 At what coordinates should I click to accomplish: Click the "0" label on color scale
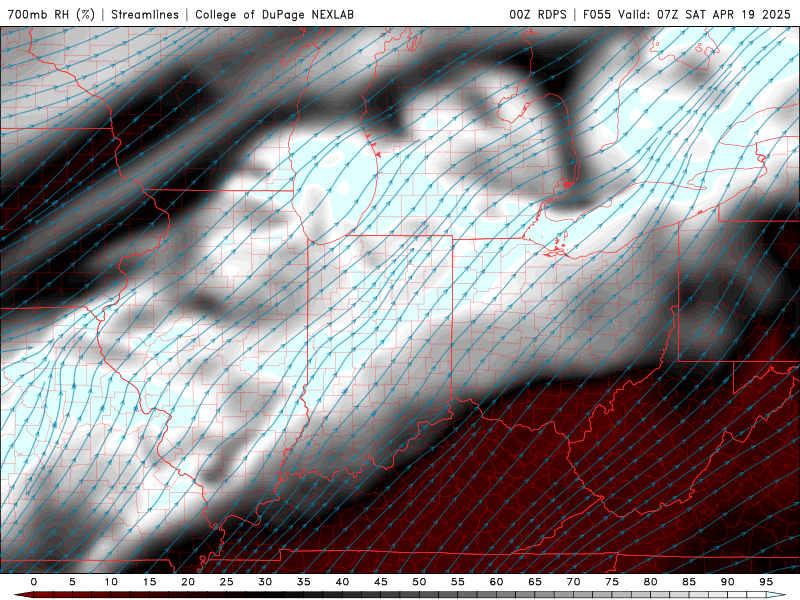(x=34, y=582)
